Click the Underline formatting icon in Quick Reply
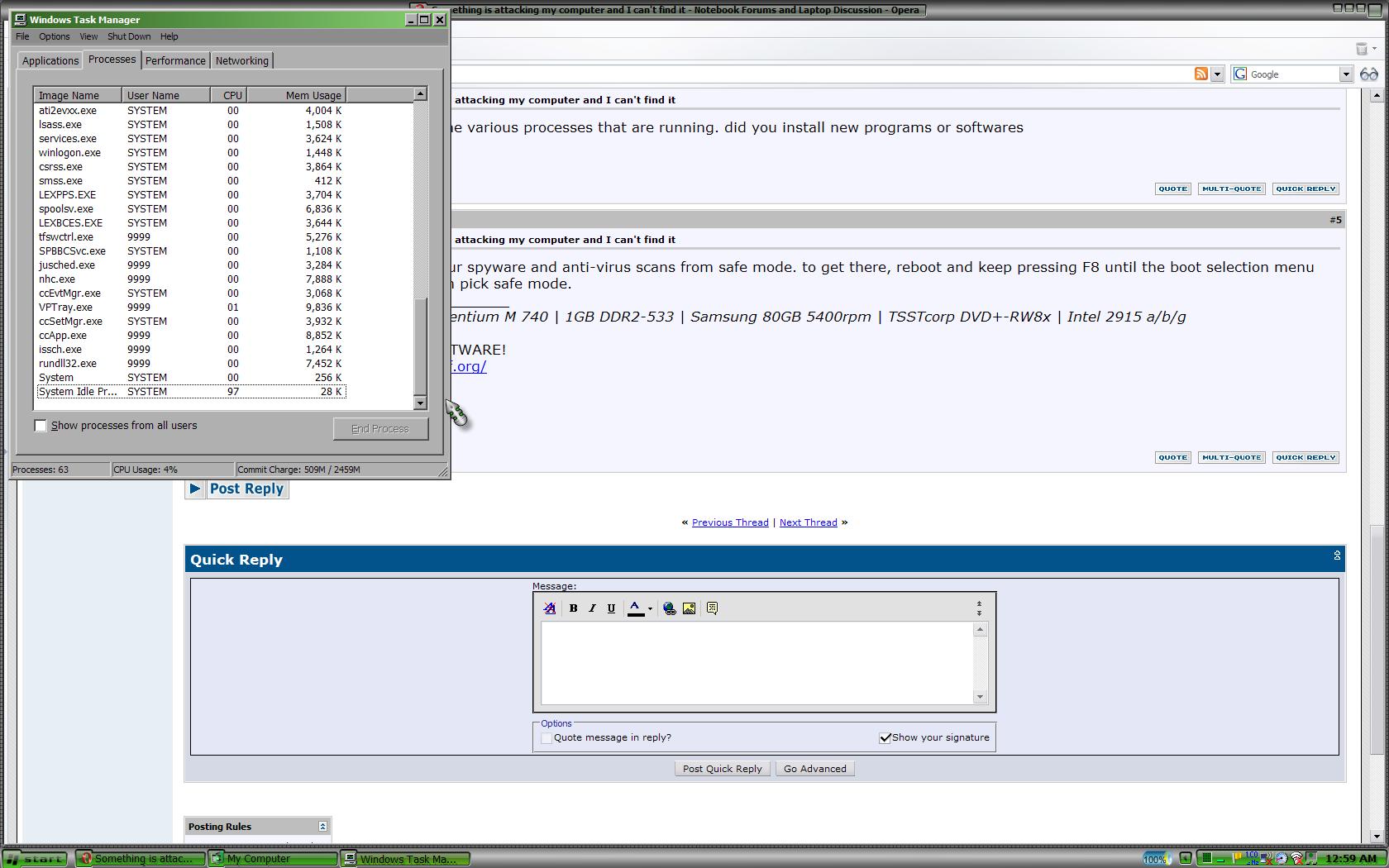 [x=611, y=608]
